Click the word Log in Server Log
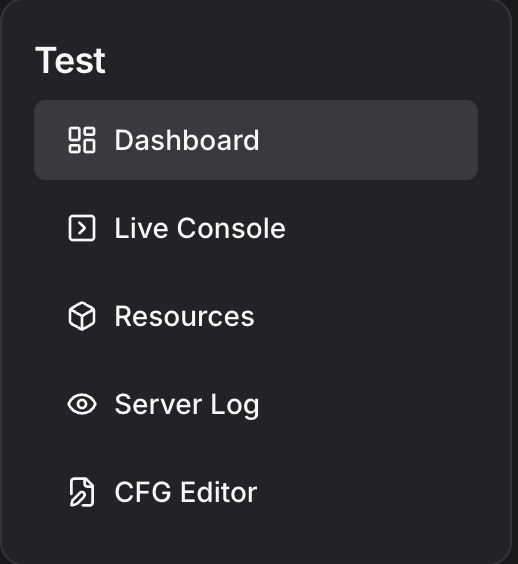The image size is (518, 564). [x=235, y=406]
